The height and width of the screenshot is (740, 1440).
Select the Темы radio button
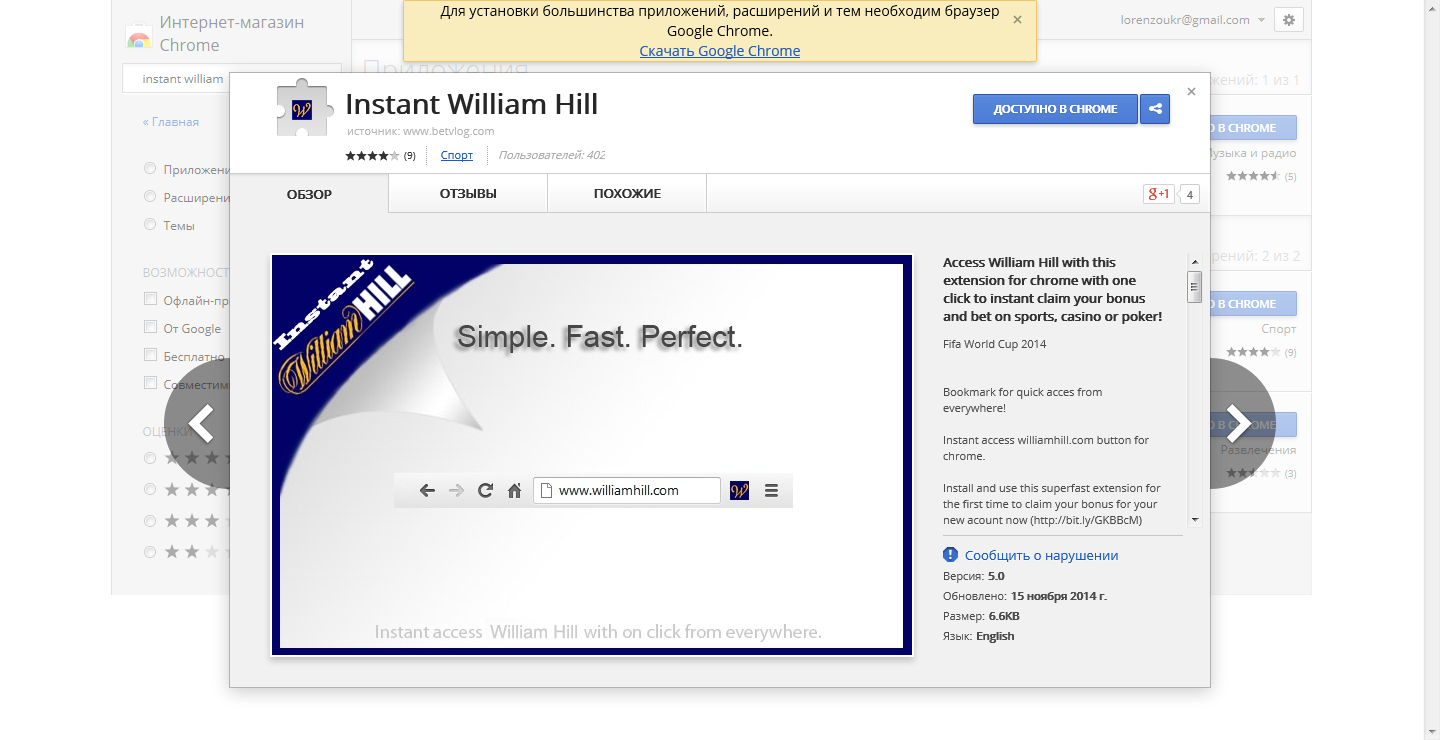click(x=150, y=225)
